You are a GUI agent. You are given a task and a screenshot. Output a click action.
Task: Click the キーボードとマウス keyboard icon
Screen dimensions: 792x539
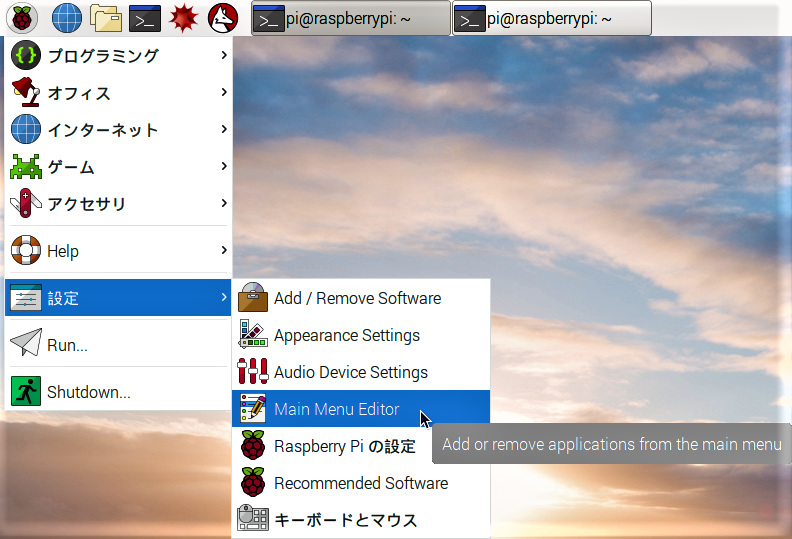tap(253, 518)
